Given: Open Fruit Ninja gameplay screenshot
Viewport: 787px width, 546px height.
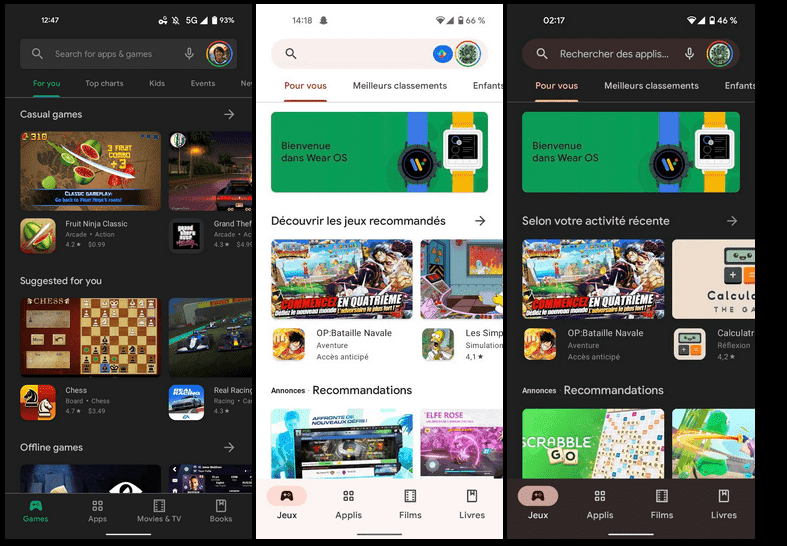Looking at the screenshot, I should pyautogui.click(x=91, y=171).
